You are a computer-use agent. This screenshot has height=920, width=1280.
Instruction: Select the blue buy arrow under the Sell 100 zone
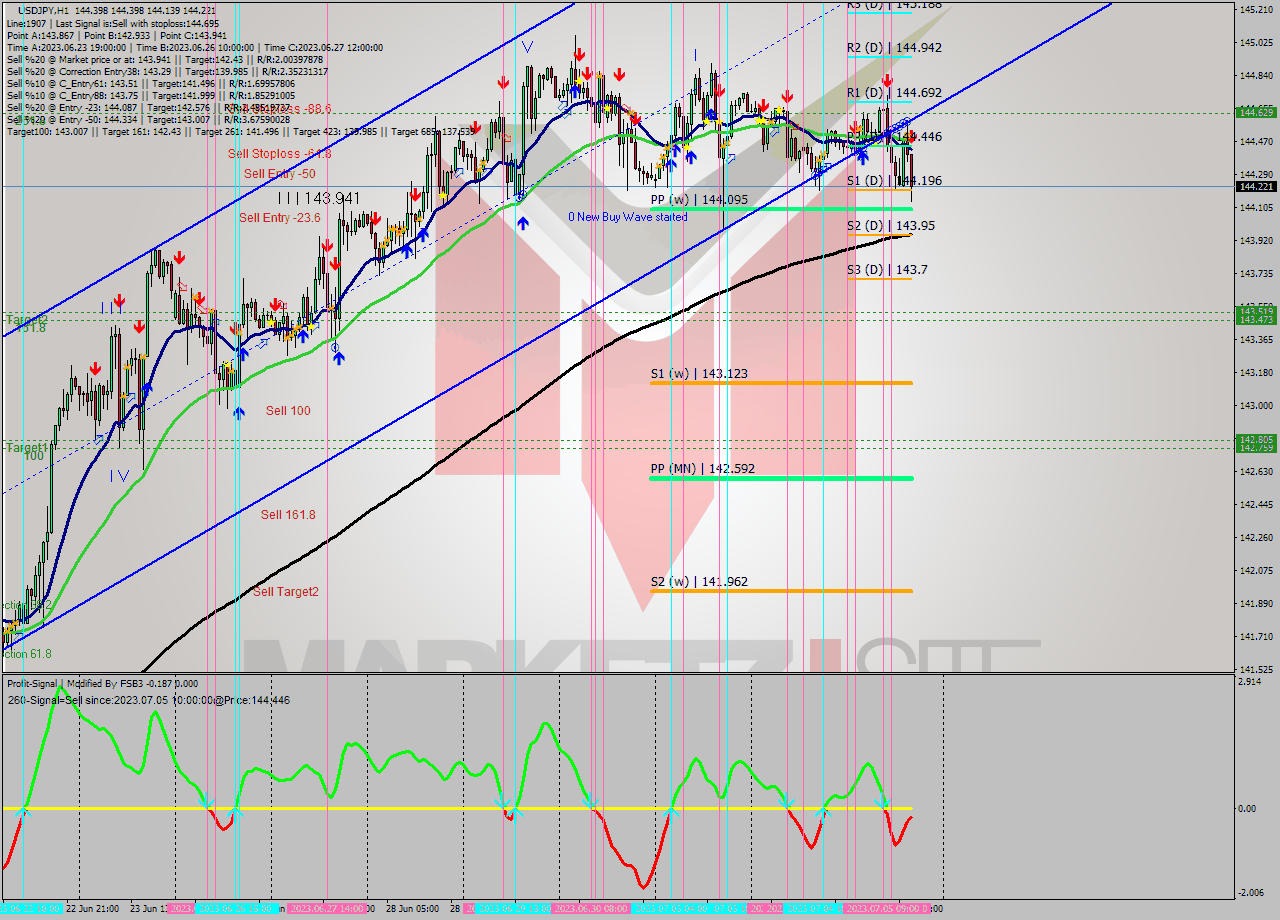tap(239, 412)
